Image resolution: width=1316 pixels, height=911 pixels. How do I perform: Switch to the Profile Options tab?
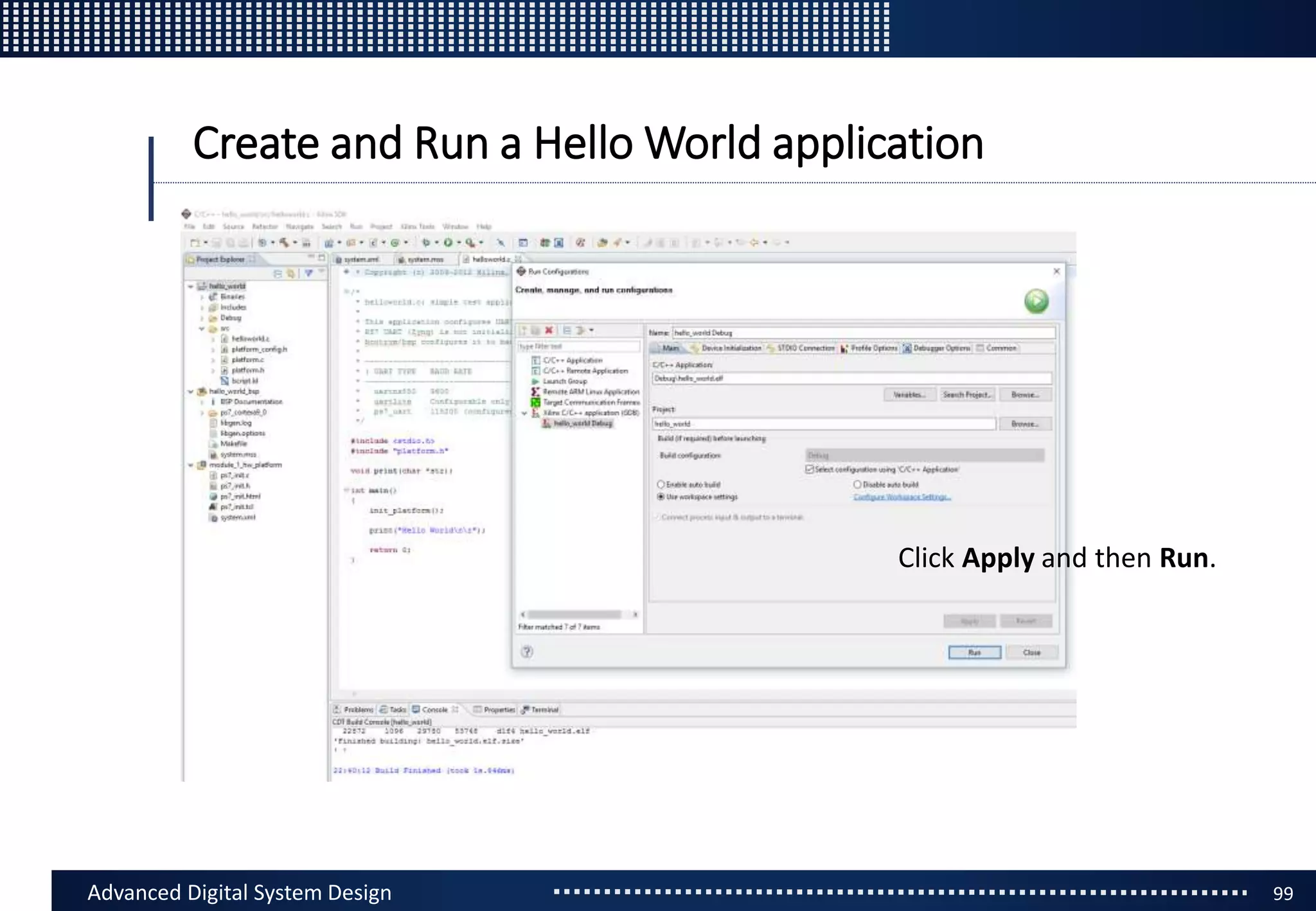tap(869, 348)
